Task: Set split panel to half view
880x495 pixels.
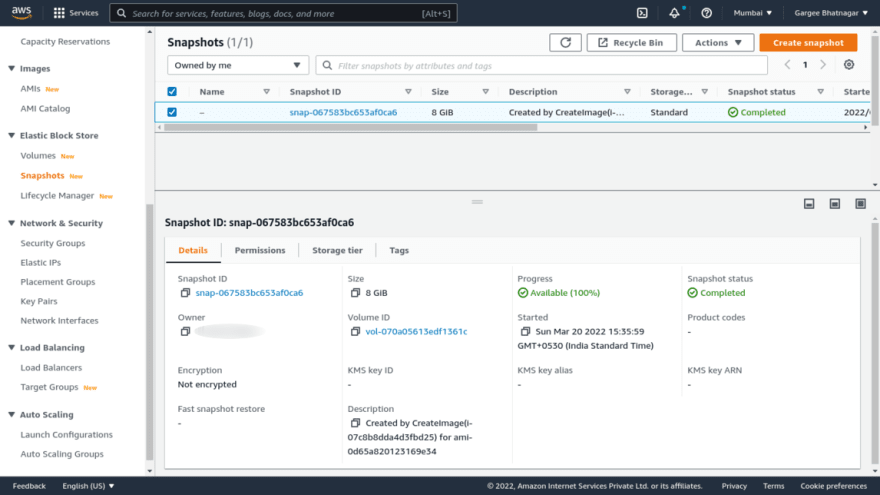Action: [x=835, y=204]
